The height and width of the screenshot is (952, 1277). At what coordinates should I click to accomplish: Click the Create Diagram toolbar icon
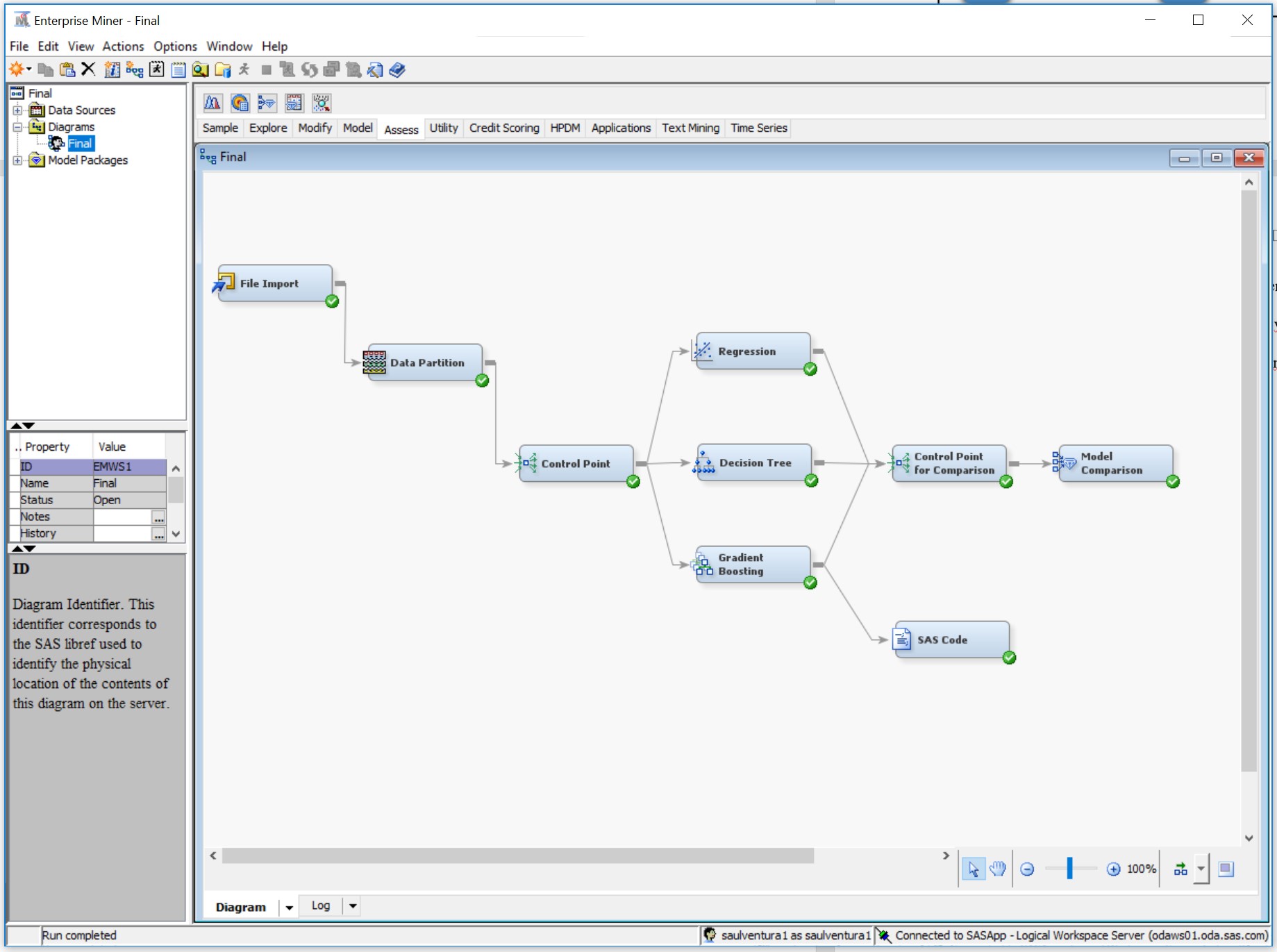coord(135,69)
